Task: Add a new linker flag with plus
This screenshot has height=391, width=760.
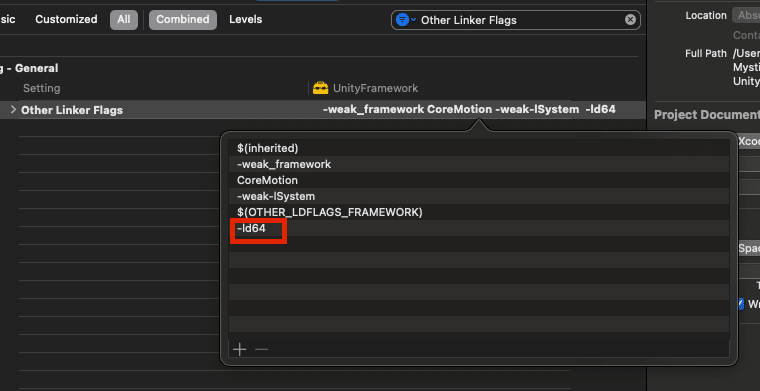Action: [x=239, y=349]
